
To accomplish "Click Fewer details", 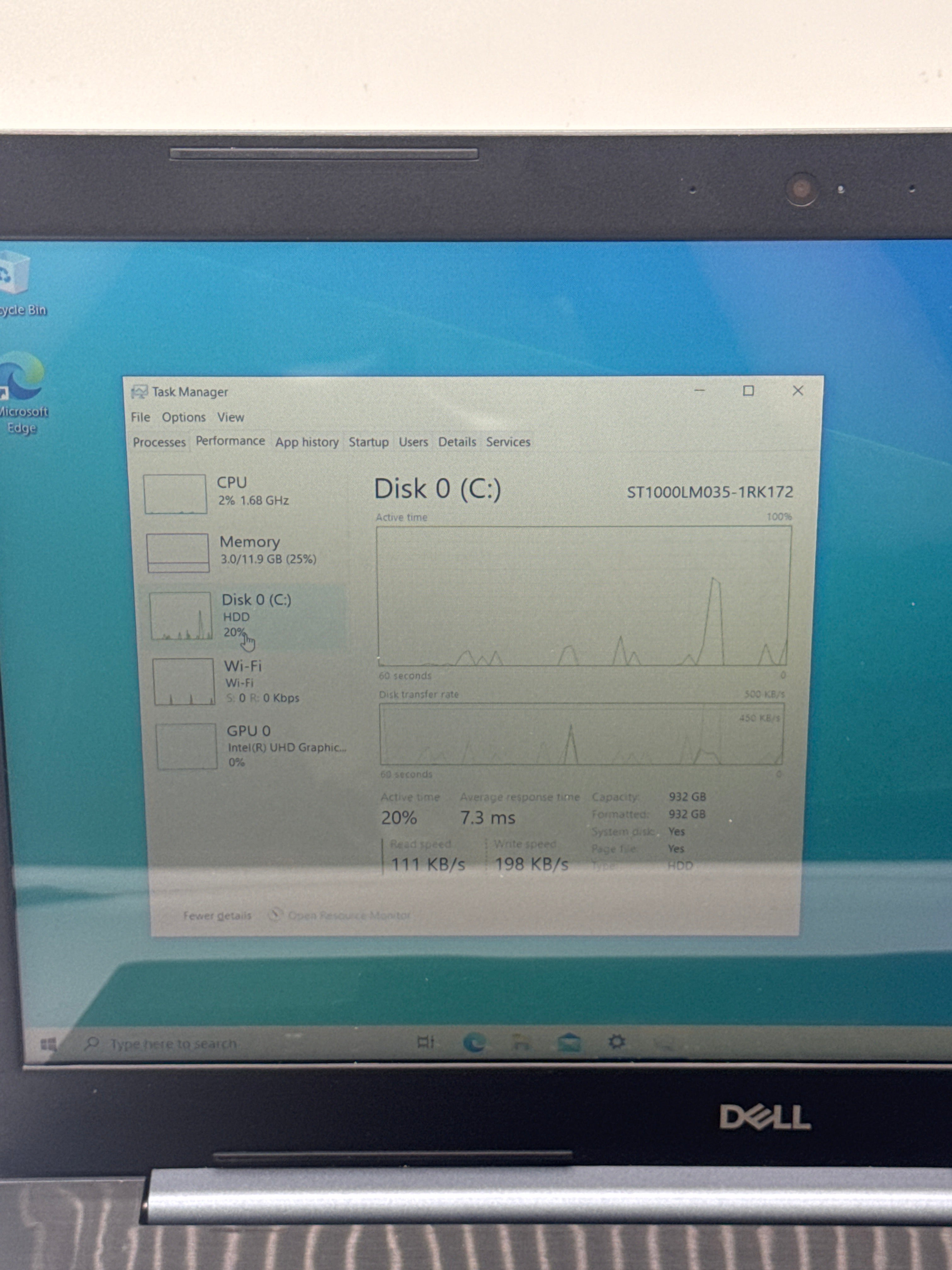I will point(217,916).
